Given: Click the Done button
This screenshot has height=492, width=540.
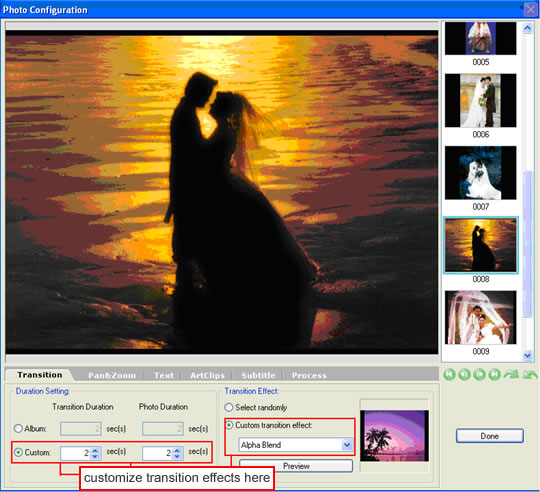Looking at the screenshot, I should (489, 436).
